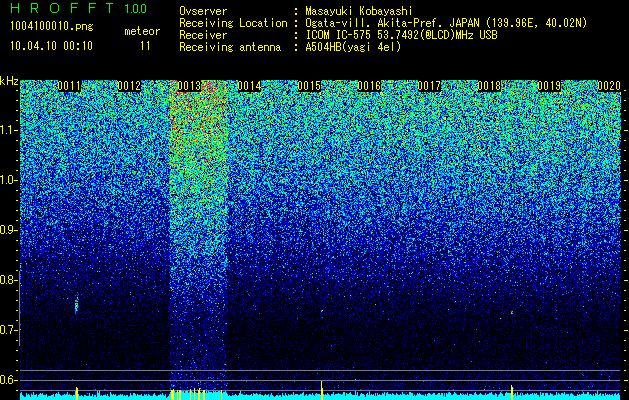Select the 0014 time marker label
Image resolution: width=629 pixels, height=400 pixels.
point(249,86)
